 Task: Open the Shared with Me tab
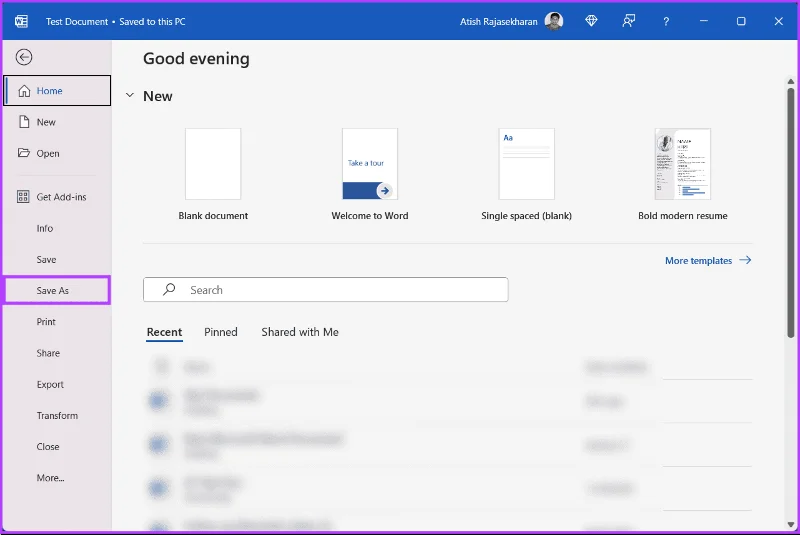point(300,332)
